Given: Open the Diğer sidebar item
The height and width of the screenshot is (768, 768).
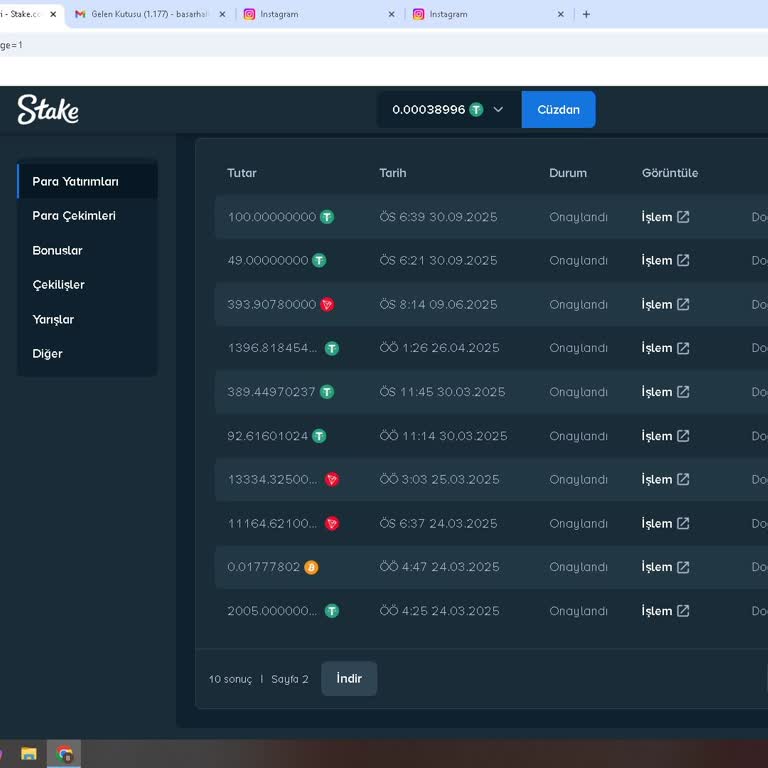Looking at the screenshot, I should coord(47,354).
